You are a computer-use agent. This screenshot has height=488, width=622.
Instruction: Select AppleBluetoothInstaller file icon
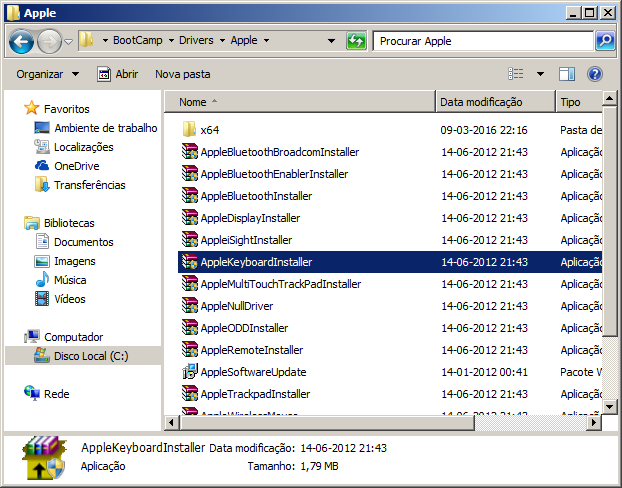pos(190,196)
